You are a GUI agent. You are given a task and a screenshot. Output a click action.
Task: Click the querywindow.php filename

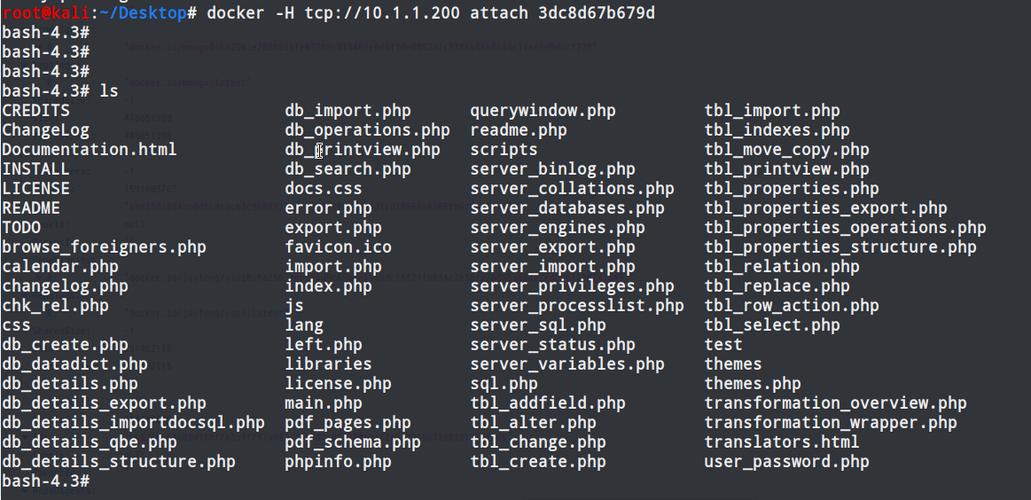pos(543,111)
